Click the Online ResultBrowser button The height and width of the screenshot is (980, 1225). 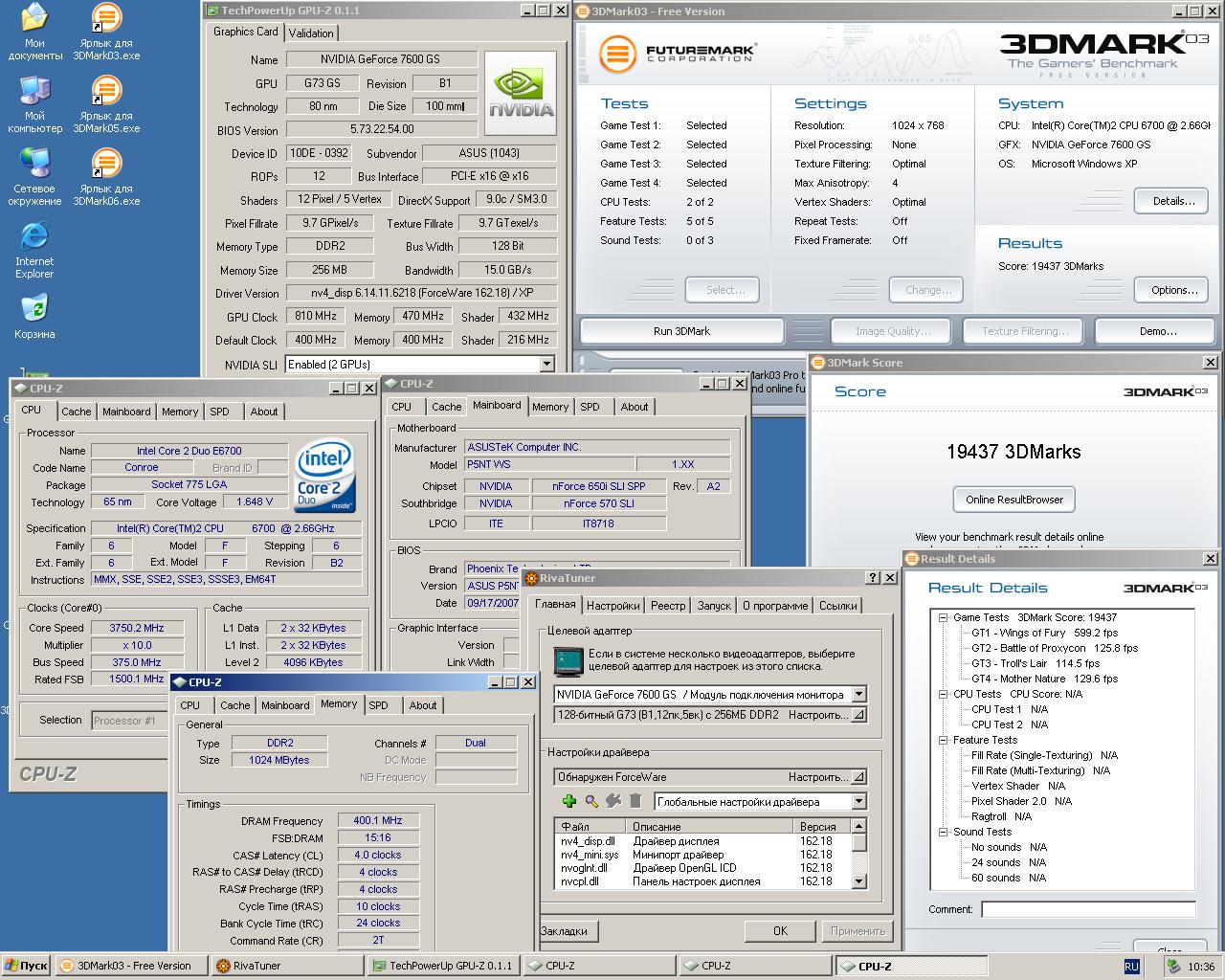[x=1014, y=500]
